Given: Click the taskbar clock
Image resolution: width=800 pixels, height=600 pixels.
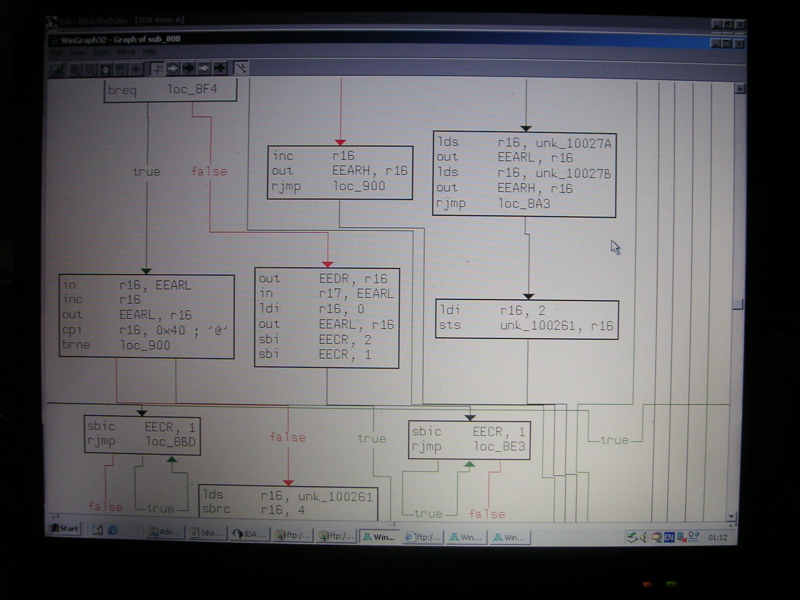Looking at the screenshot, I should (718, 537).
